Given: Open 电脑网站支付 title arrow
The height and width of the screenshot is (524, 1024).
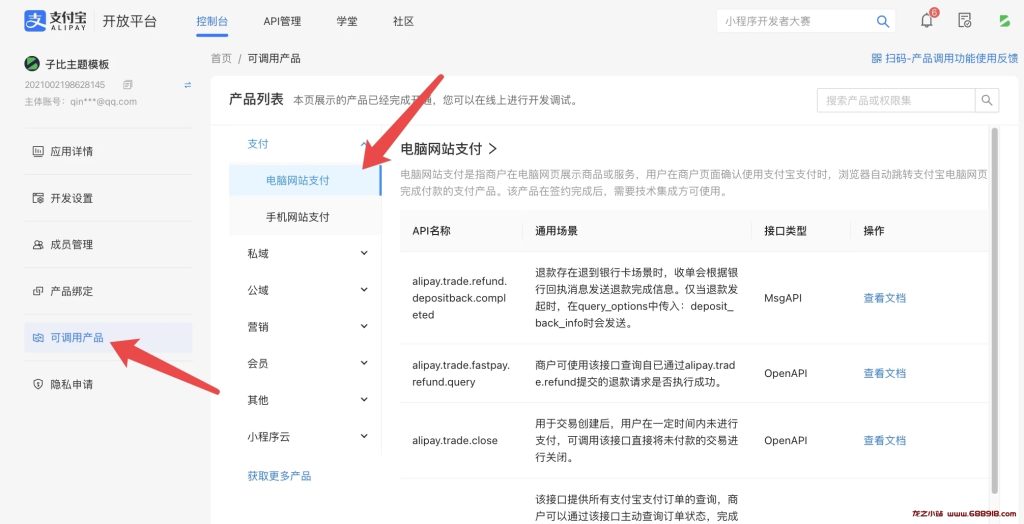Looking at the screenshot, I should click(492, 149).
